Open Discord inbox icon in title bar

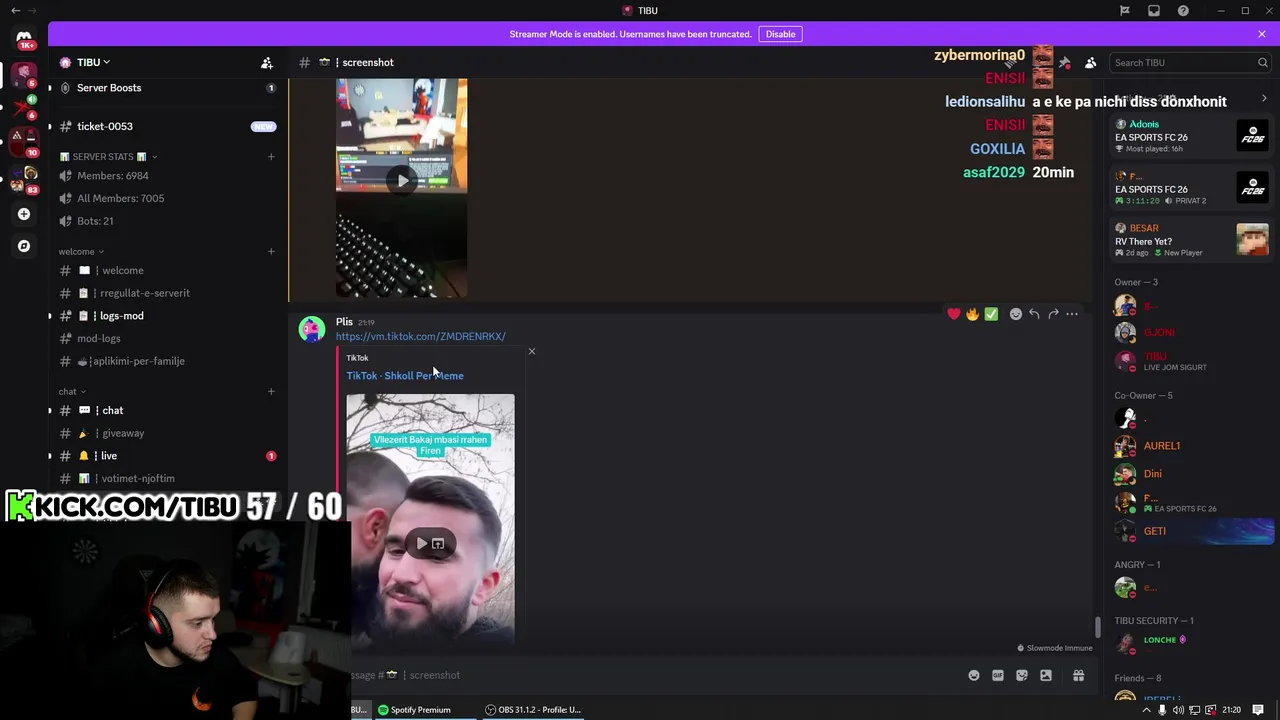1154,10
